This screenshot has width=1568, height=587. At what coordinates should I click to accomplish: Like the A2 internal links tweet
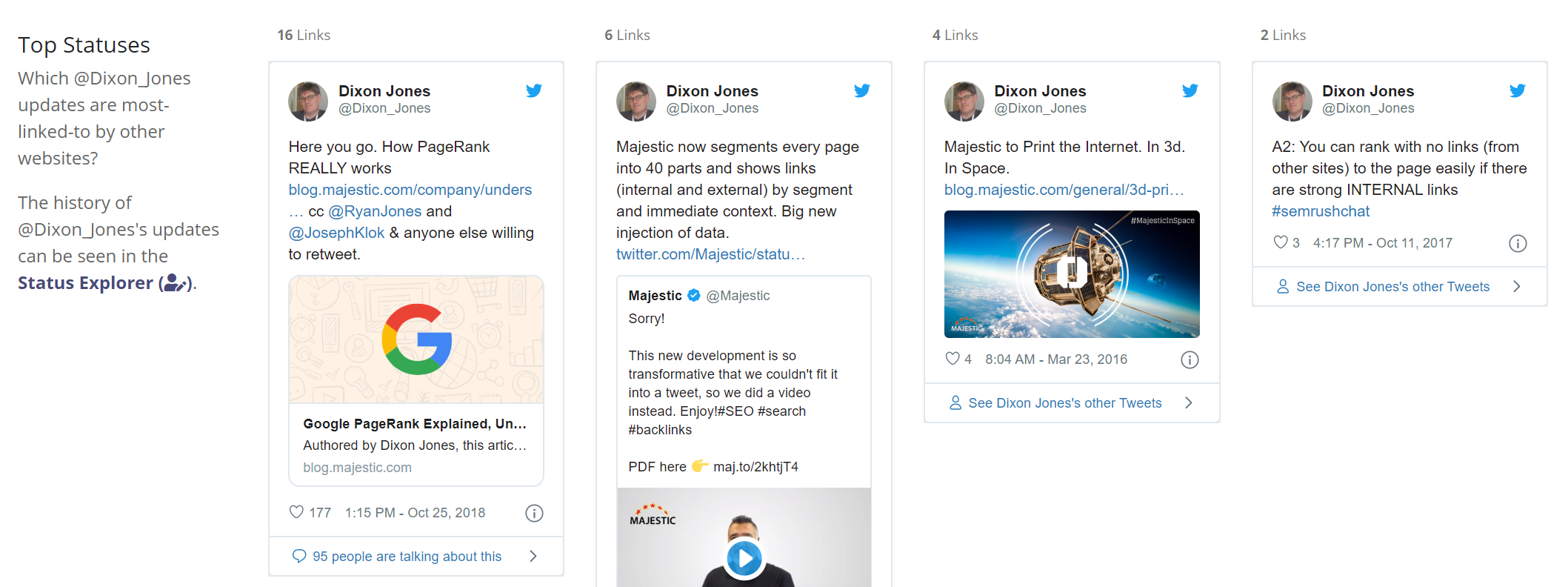1281,242
